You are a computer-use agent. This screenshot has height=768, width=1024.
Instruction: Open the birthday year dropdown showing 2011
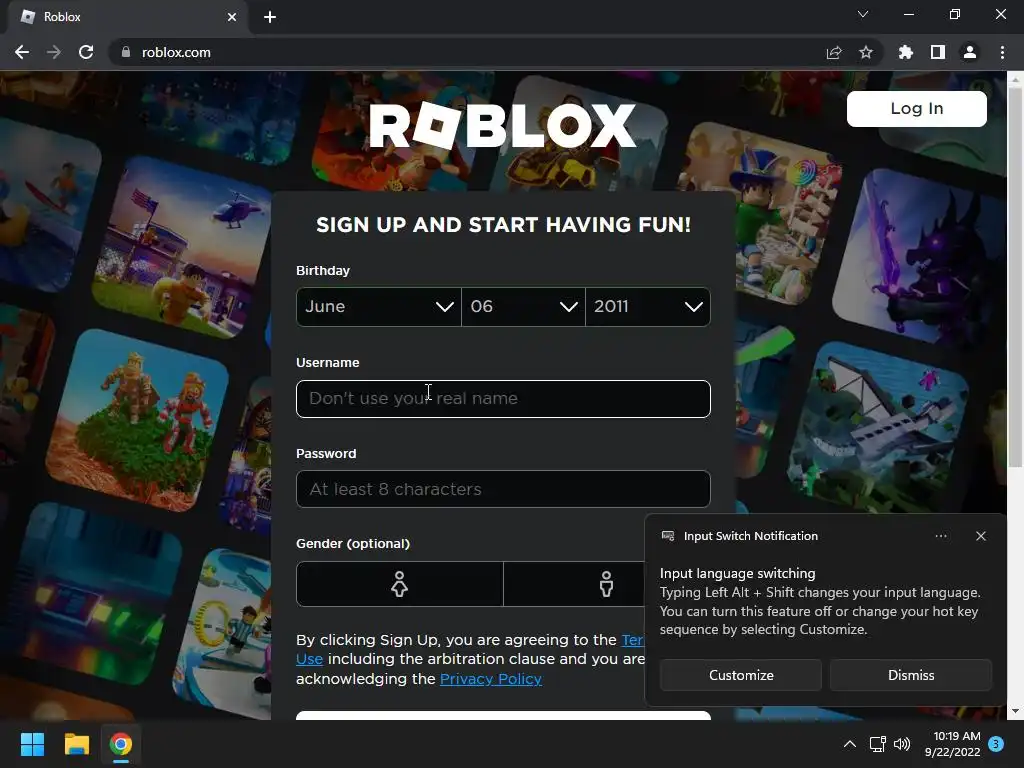pos(648,307)
